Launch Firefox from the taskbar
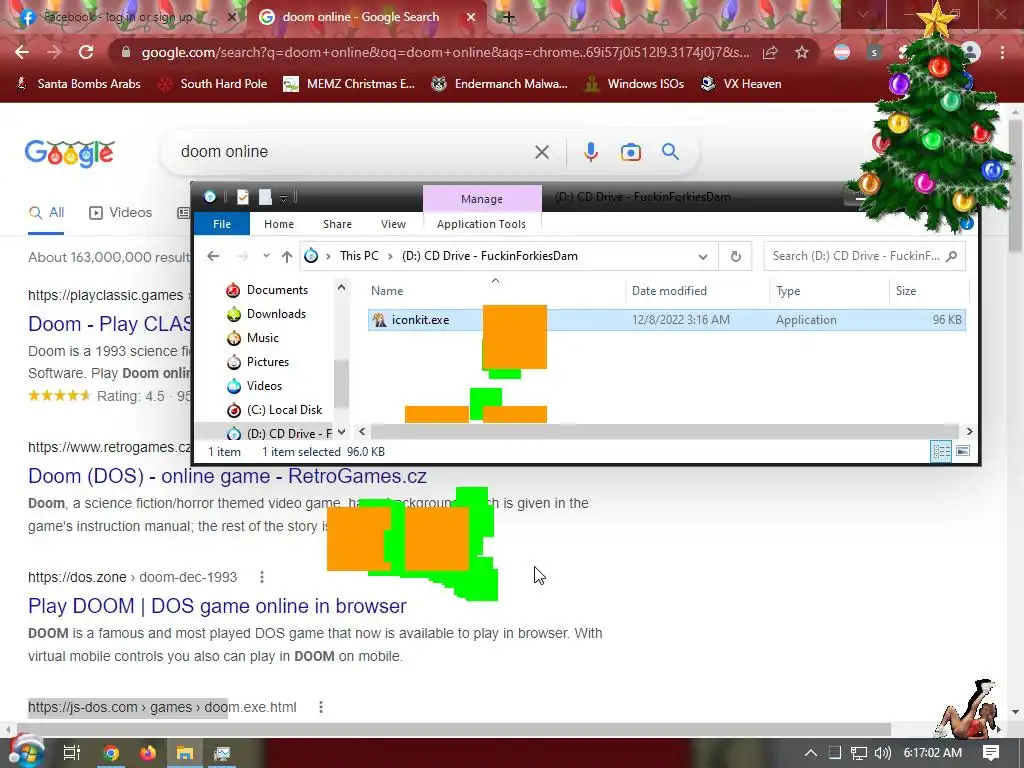Viewport: 1024px width, 768px height. coord(148,753)
